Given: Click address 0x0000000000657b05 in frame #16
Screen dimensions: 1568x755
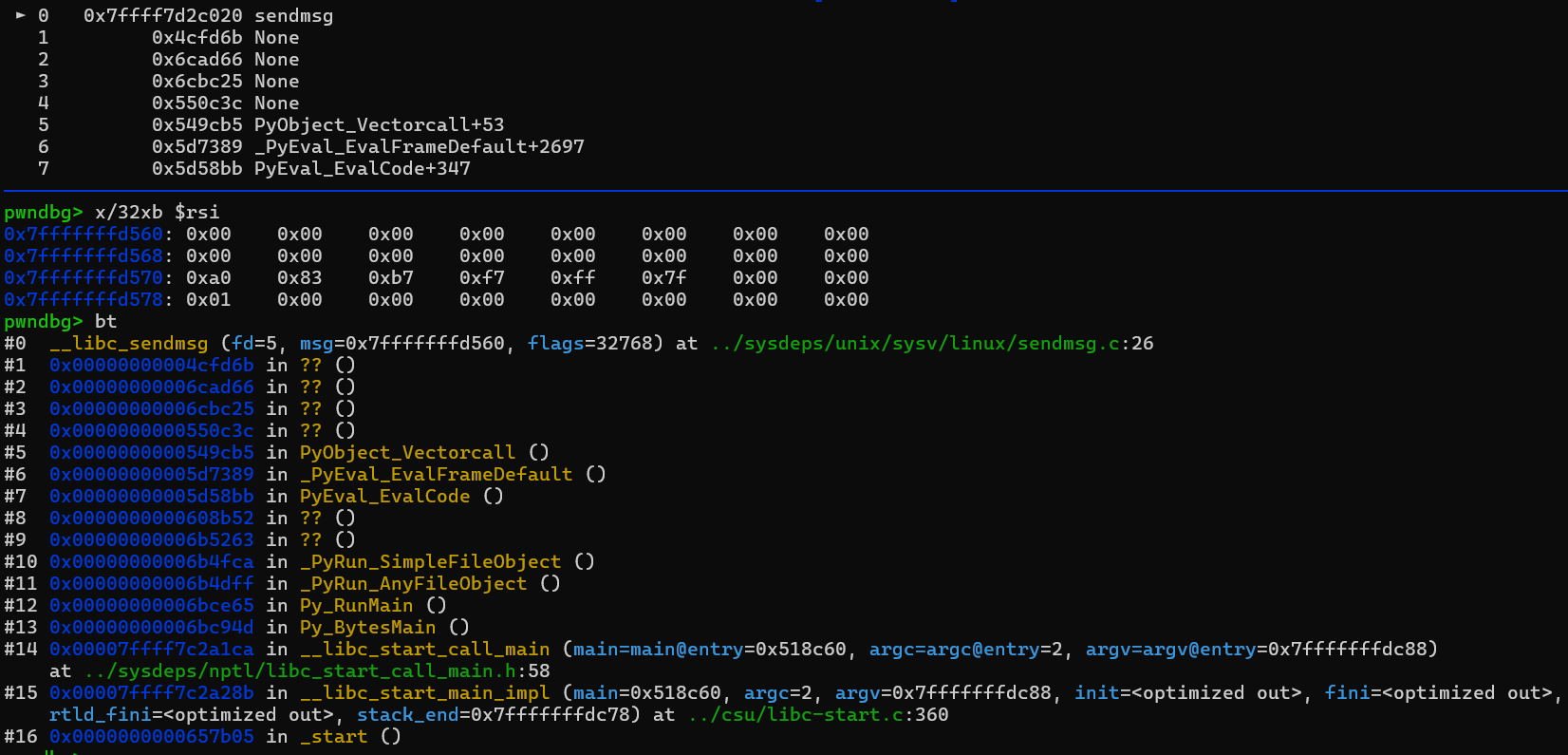Looking at the screenshot, I should [151, 737].
